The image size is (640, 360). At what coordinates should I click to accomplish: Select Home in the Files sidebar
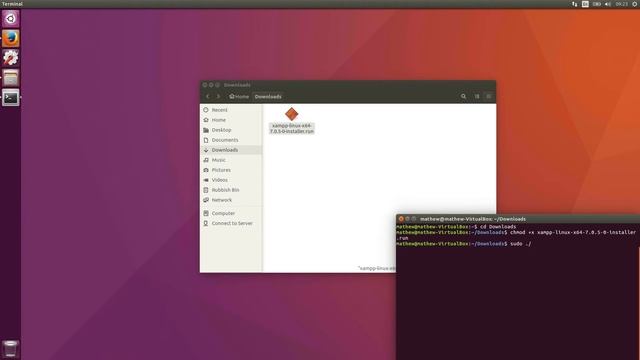click(x=231, y=120)
